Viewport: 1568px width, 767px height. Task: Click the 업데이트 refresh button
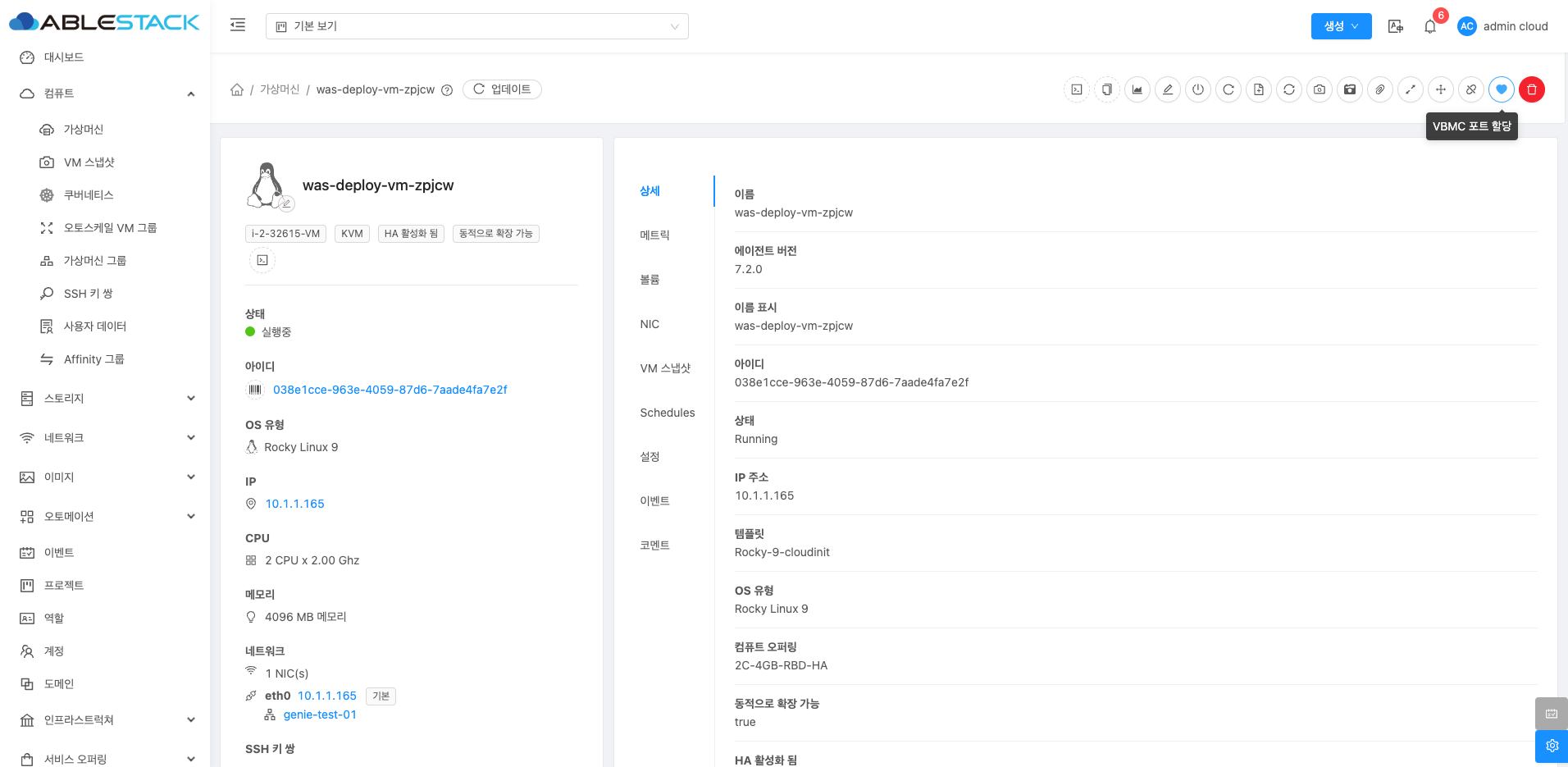tap(502, 89)
